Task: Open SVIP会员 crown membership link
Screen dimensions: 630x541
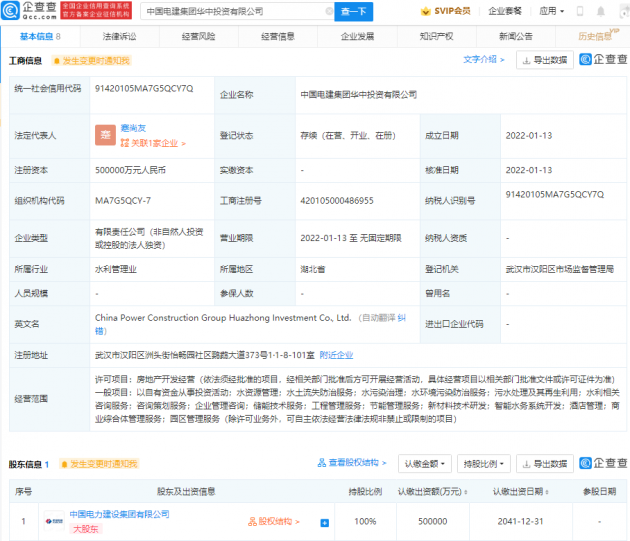Action: point(446,11)
